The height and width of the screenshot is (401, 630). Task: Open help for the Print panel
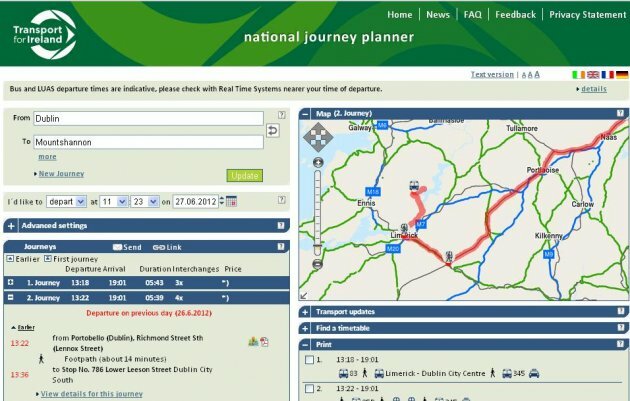click(x=620, y=344)
